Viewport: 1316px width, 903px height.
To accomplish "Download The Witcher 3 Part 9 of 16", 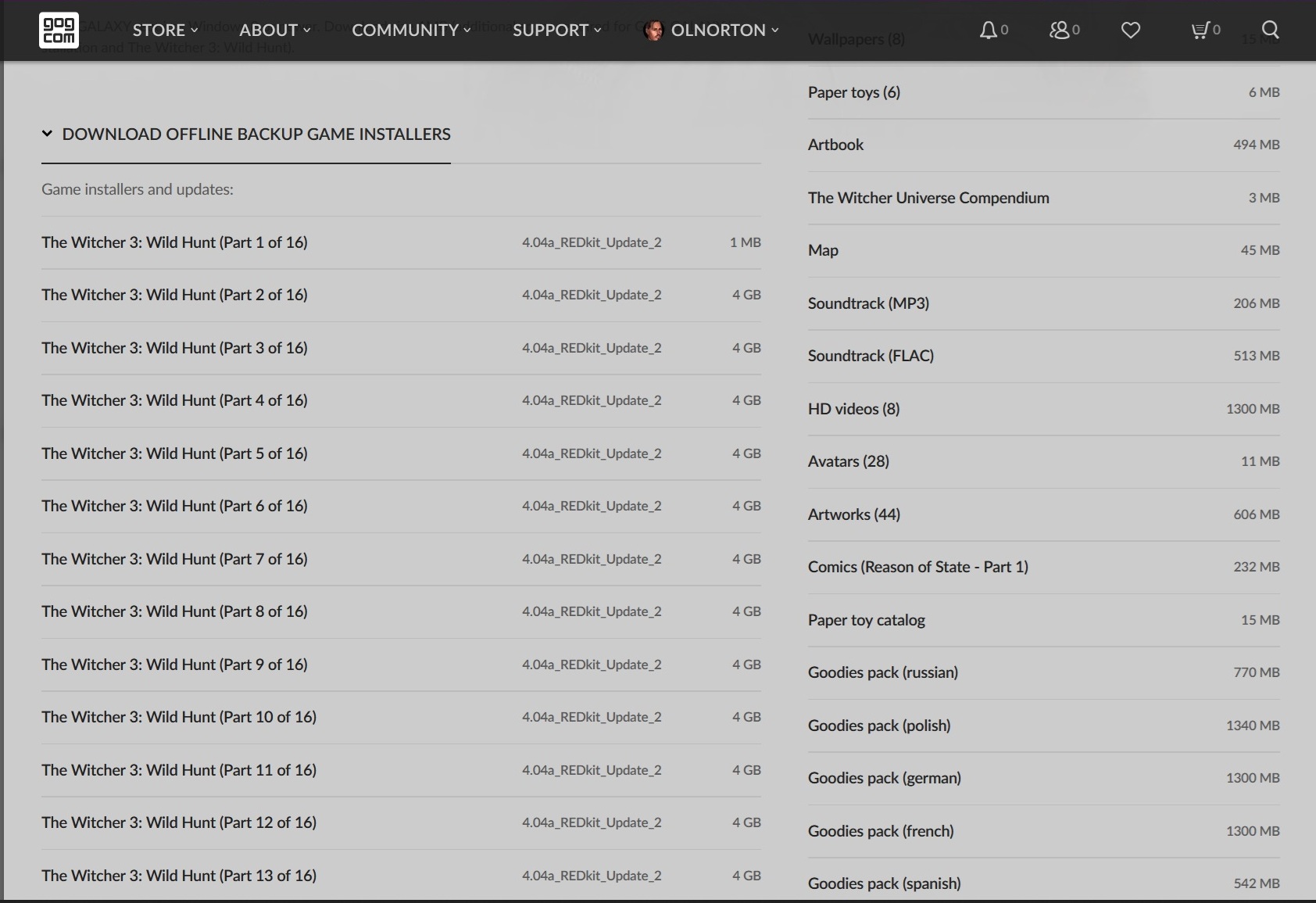I will (x=401, y=665).
